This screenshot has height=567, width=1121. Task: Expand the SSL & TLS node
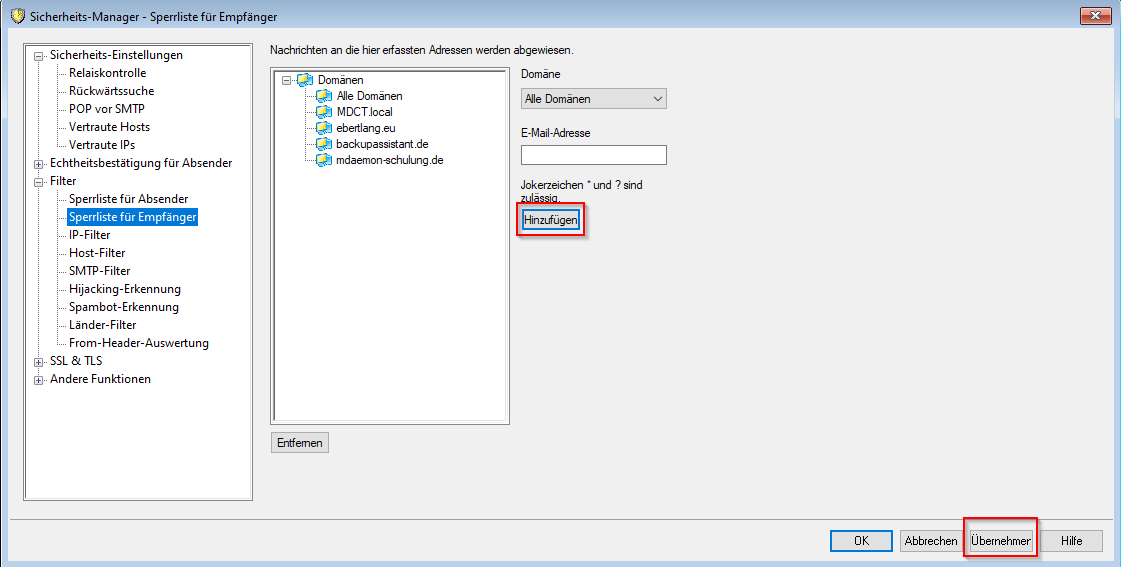coord(39,362)
